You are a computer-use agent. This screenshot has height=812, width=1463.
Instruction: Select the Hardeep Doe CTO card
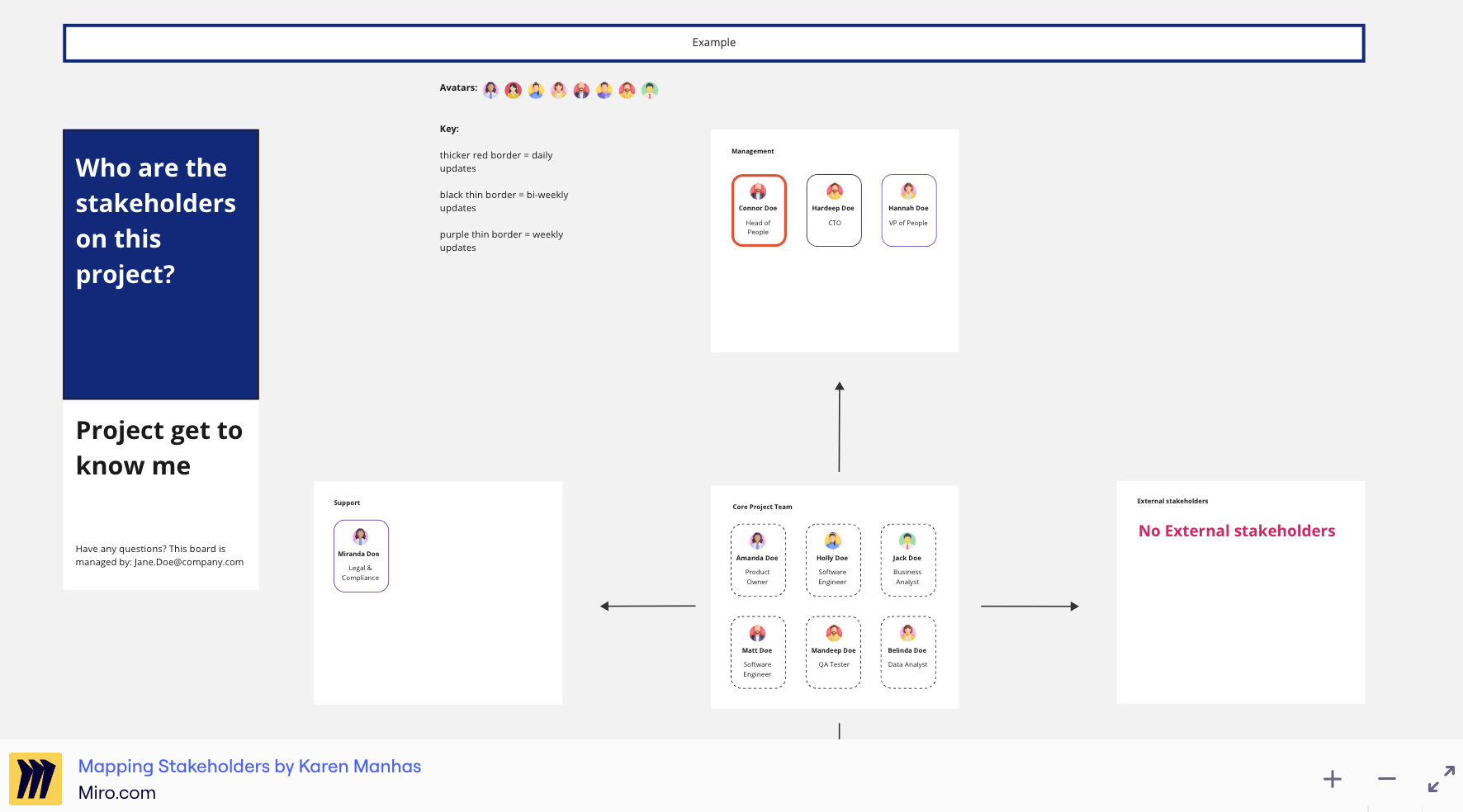(x=833, y=210)
